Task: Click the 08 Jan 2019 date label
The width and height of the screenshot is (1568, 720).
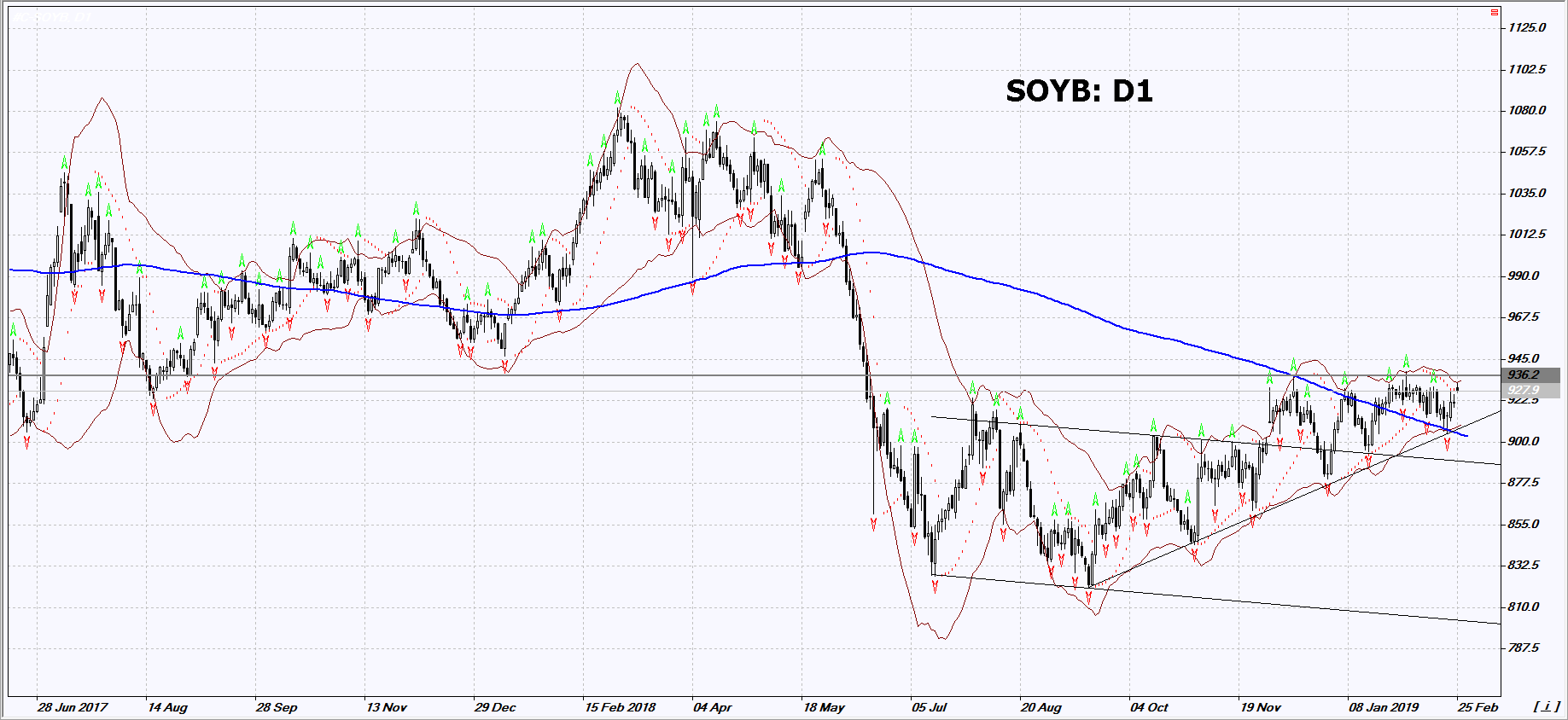Action: [1384, 707]
